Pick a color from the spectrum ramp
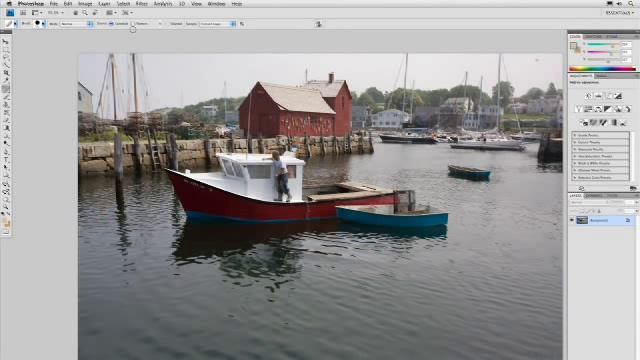 pos(602,68)
